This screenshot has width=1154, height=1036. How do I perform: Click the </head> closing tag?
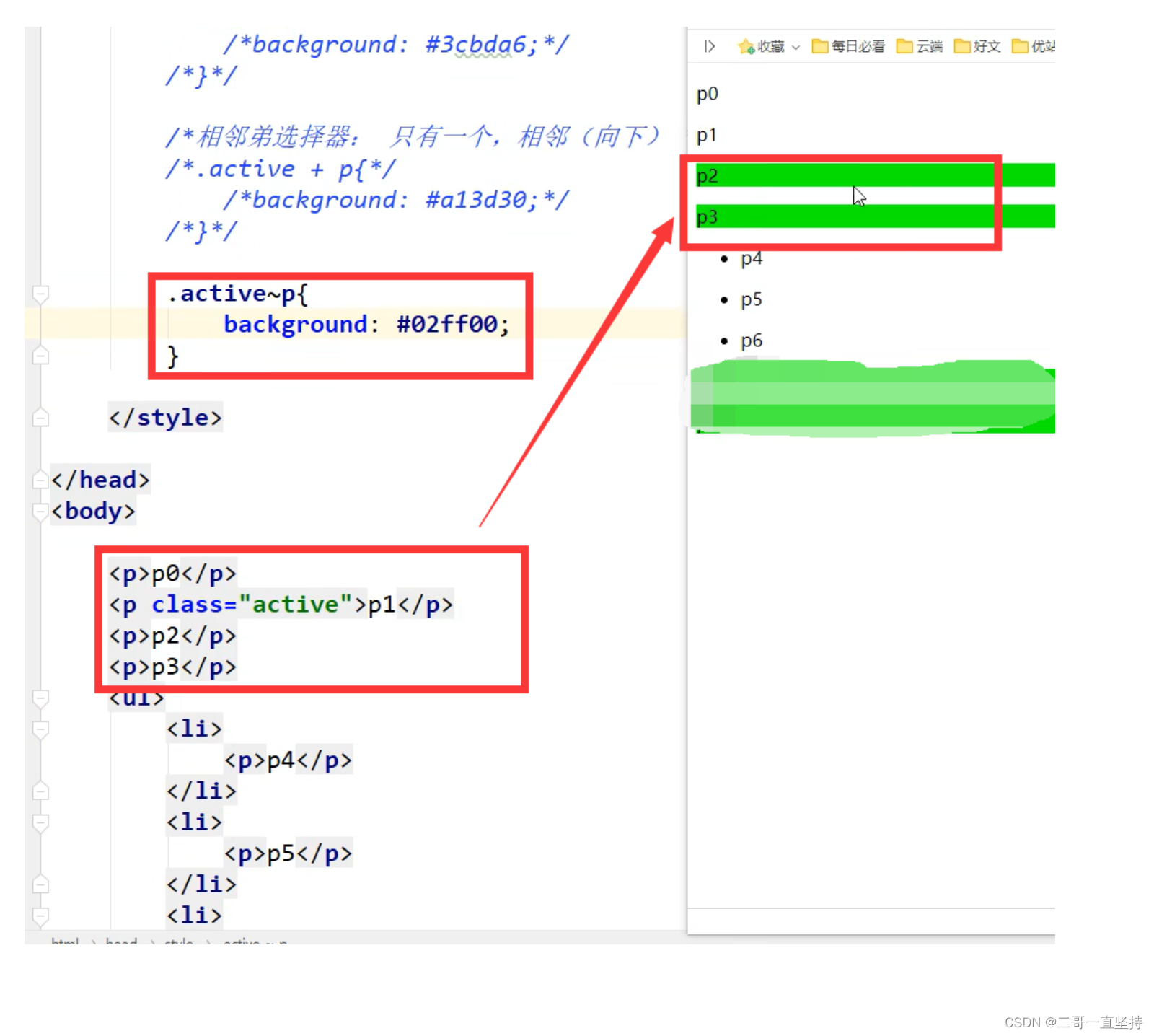point(100,480)
